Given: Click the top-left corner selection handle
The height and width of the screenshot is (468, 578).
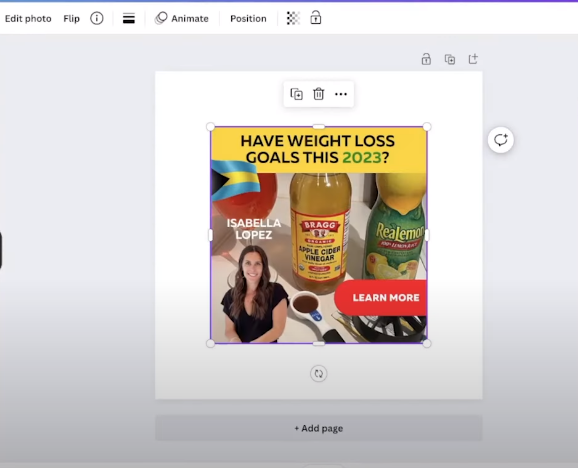Looking at the screenshot, I should [210, 127].
